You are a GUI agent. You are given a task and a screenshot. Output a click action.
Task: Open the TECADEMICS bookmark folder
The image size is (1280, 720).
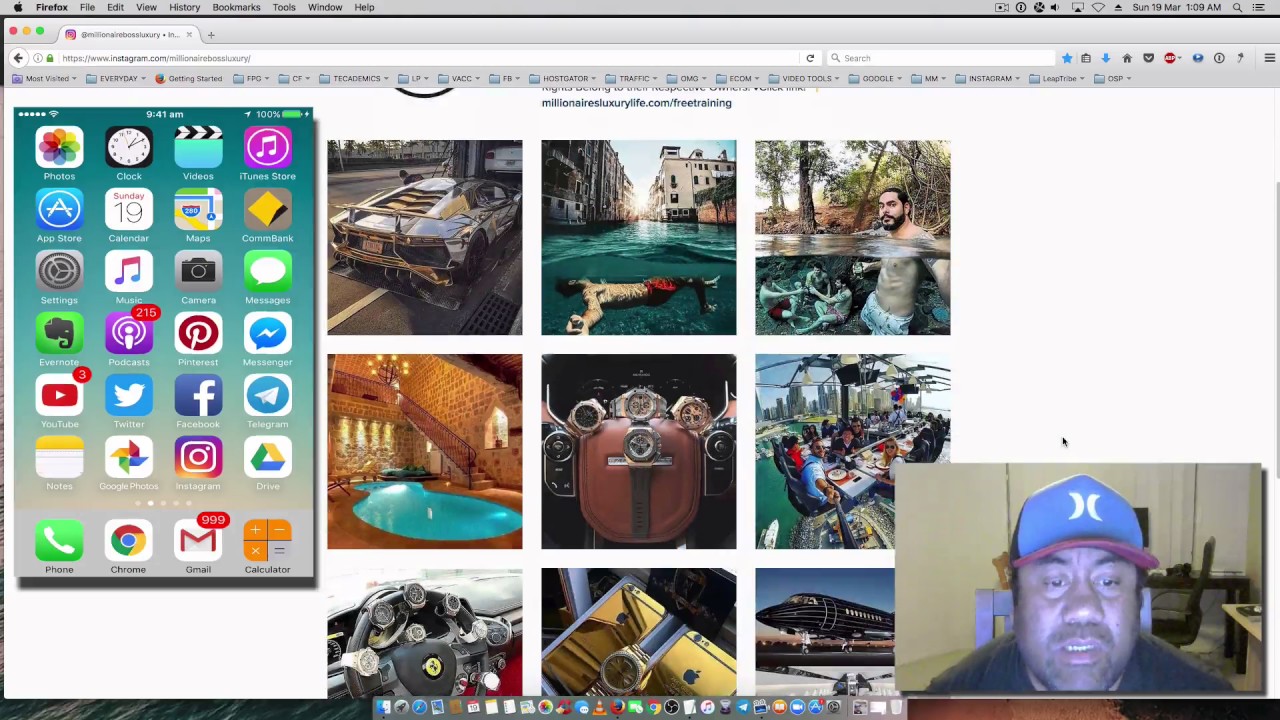coord(355,79)
